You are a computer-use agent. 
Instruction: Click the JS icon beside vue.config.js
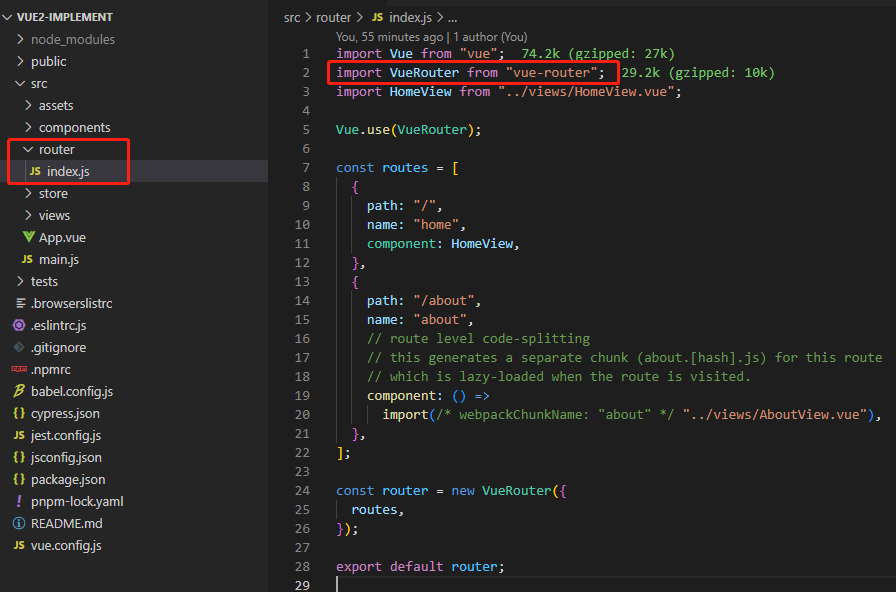[x=19, y=545]
